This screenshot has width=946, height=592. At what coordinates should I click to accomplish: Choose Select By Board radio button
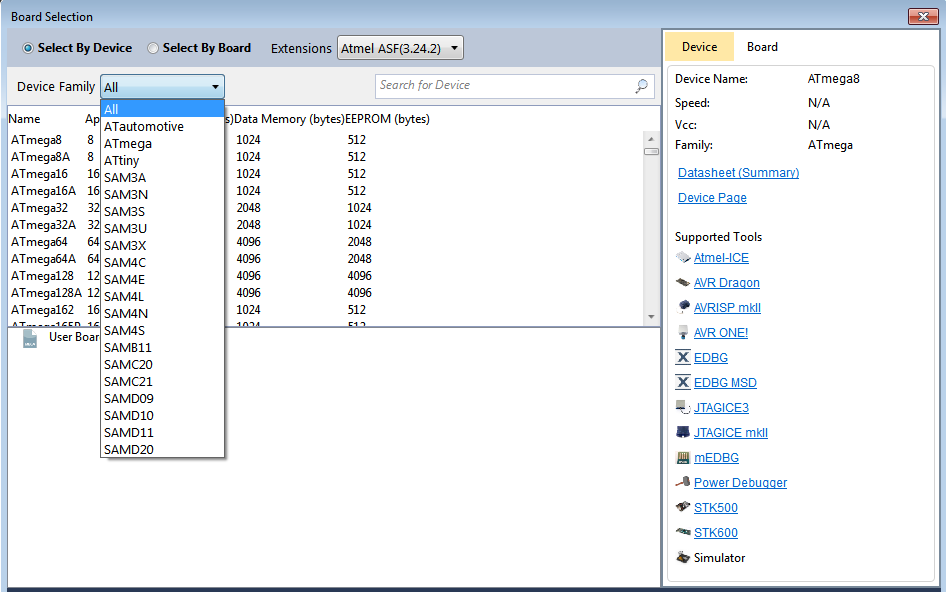point(153,48)
